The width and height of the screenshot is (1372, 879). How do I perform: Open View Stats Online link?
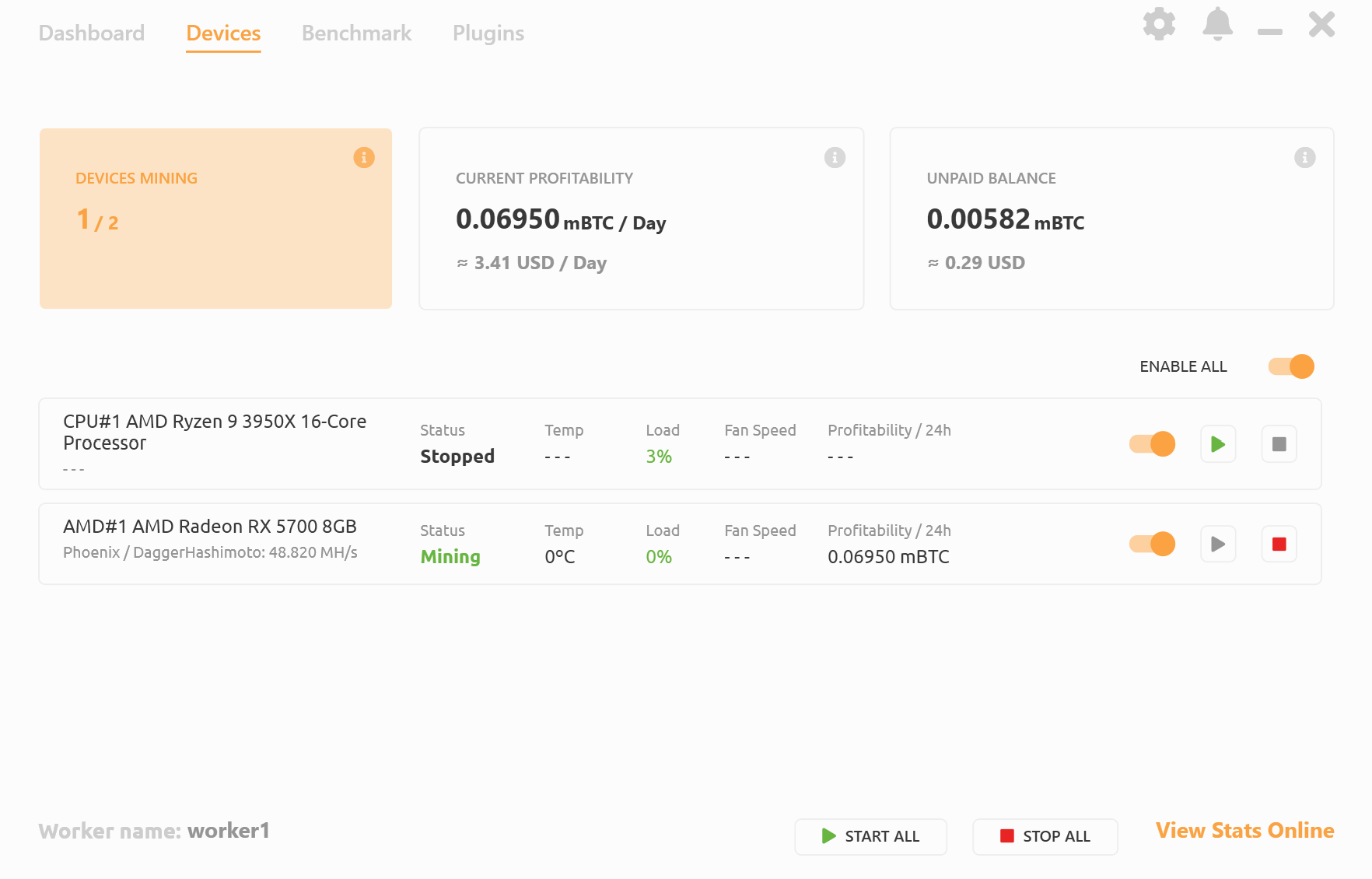click(x=1244, y=831)
